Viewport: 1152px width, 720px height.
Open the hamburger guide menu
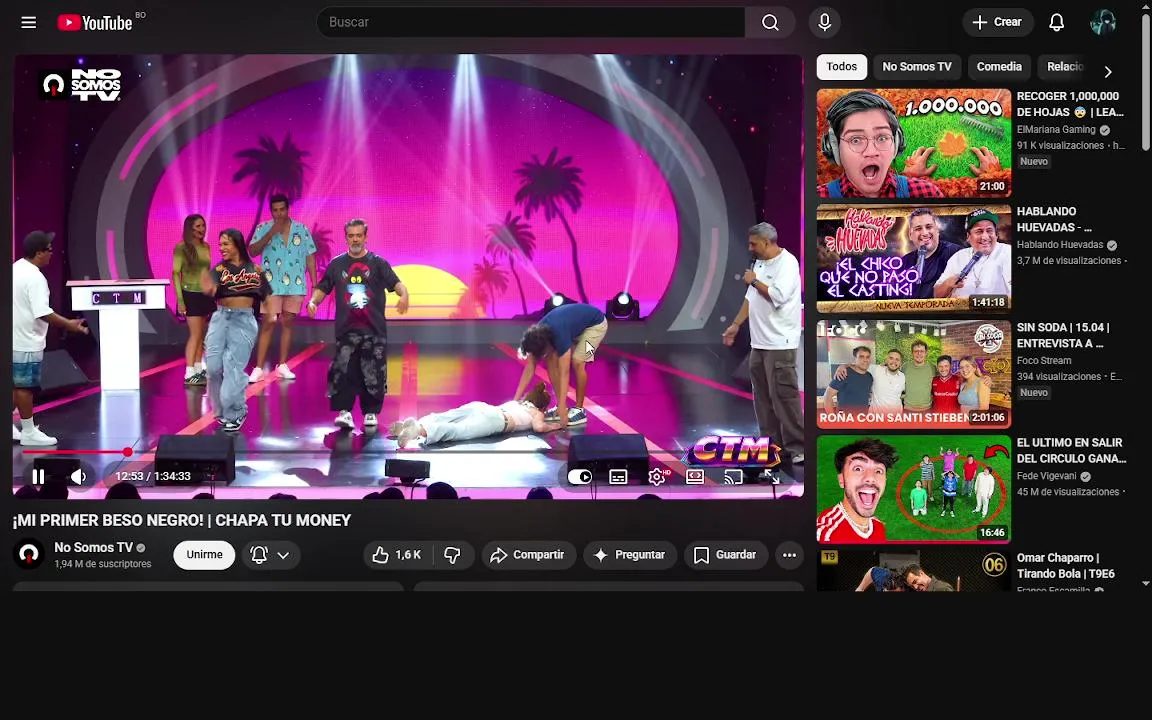coord(29,22)
